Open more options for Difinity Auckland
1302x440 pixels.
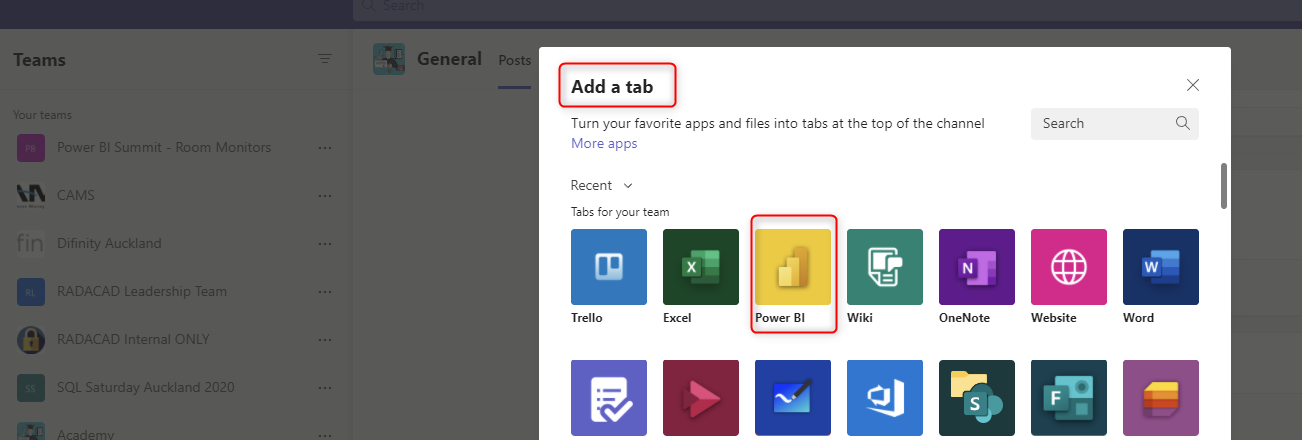[x=324, y=243]
